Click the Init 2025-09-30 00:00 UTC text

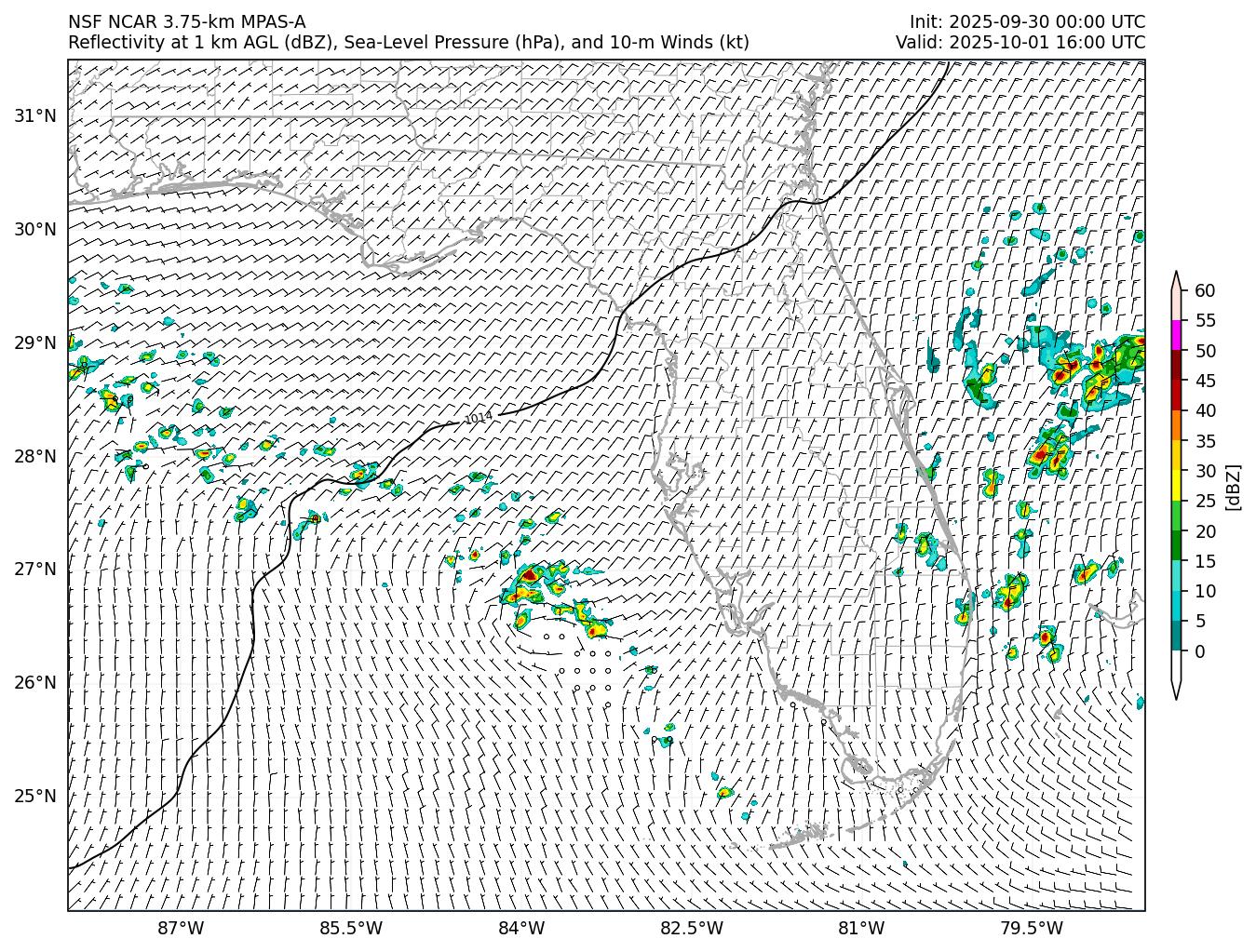pyautogui.click(x=1027, y=22)
